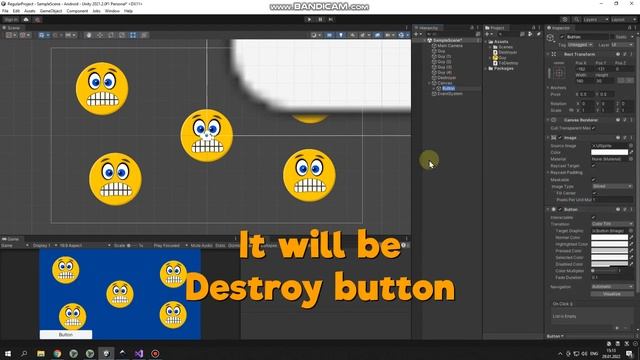Toggle the Fill Center checkbox
Screen dimensions: 640x360
point(595,193)
